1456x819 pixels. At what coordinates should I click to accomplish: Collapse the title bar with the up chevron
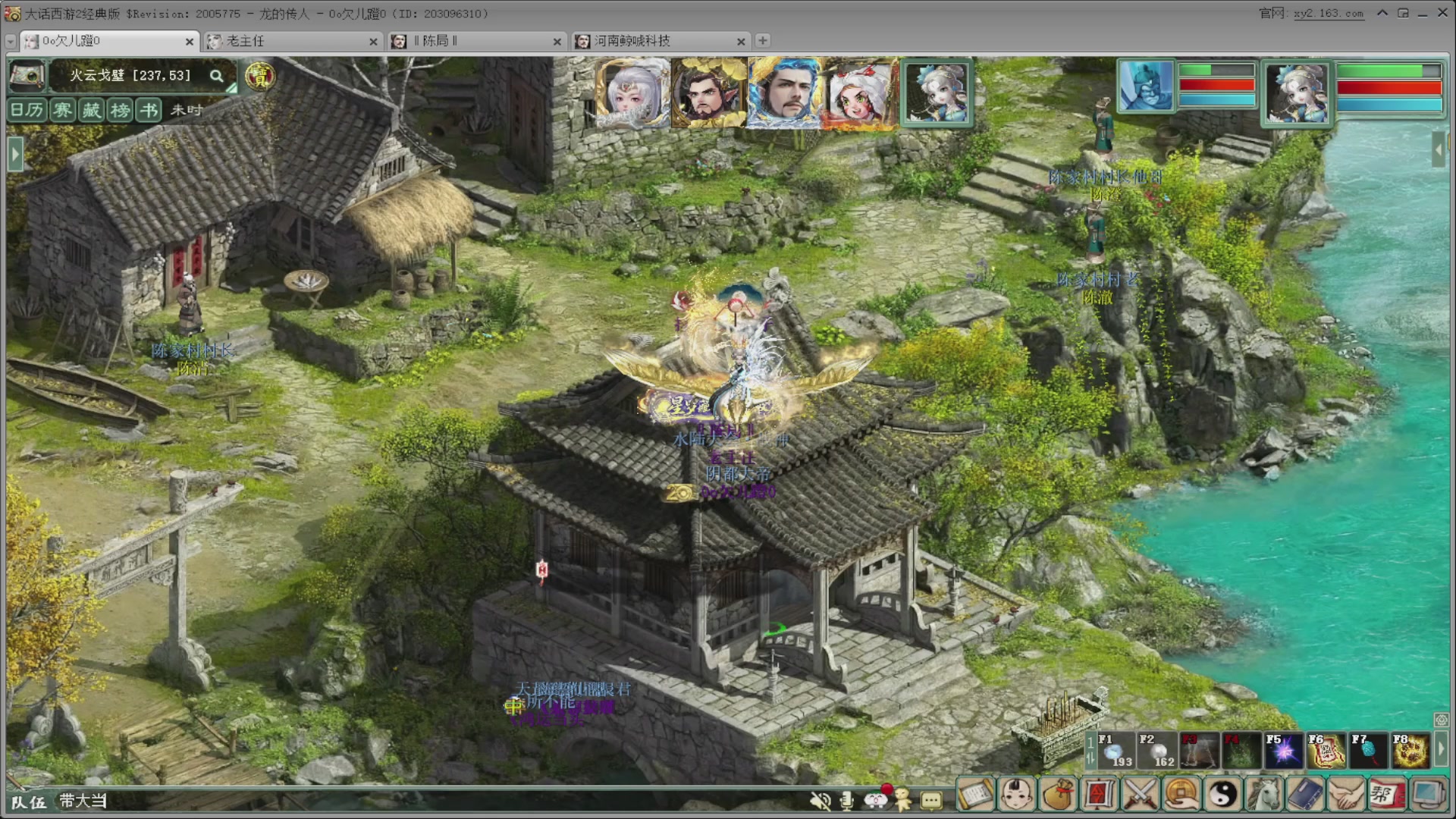[x=1382, y=13]
